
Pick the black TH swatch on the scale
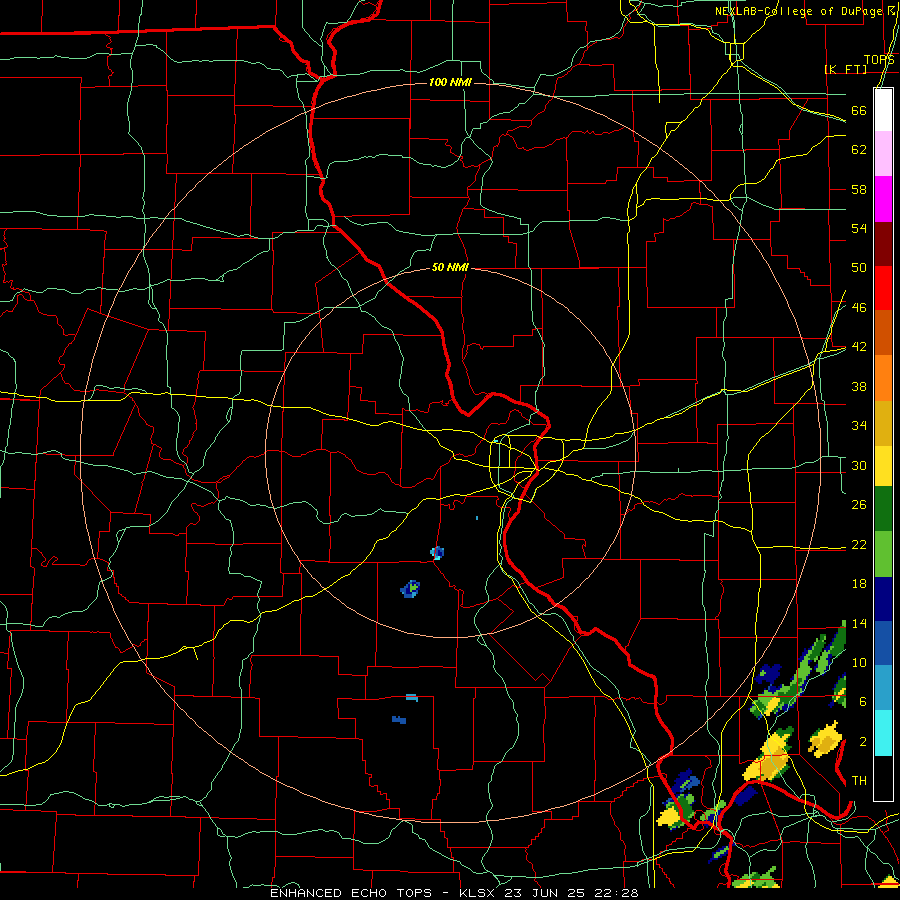[883, 778]
